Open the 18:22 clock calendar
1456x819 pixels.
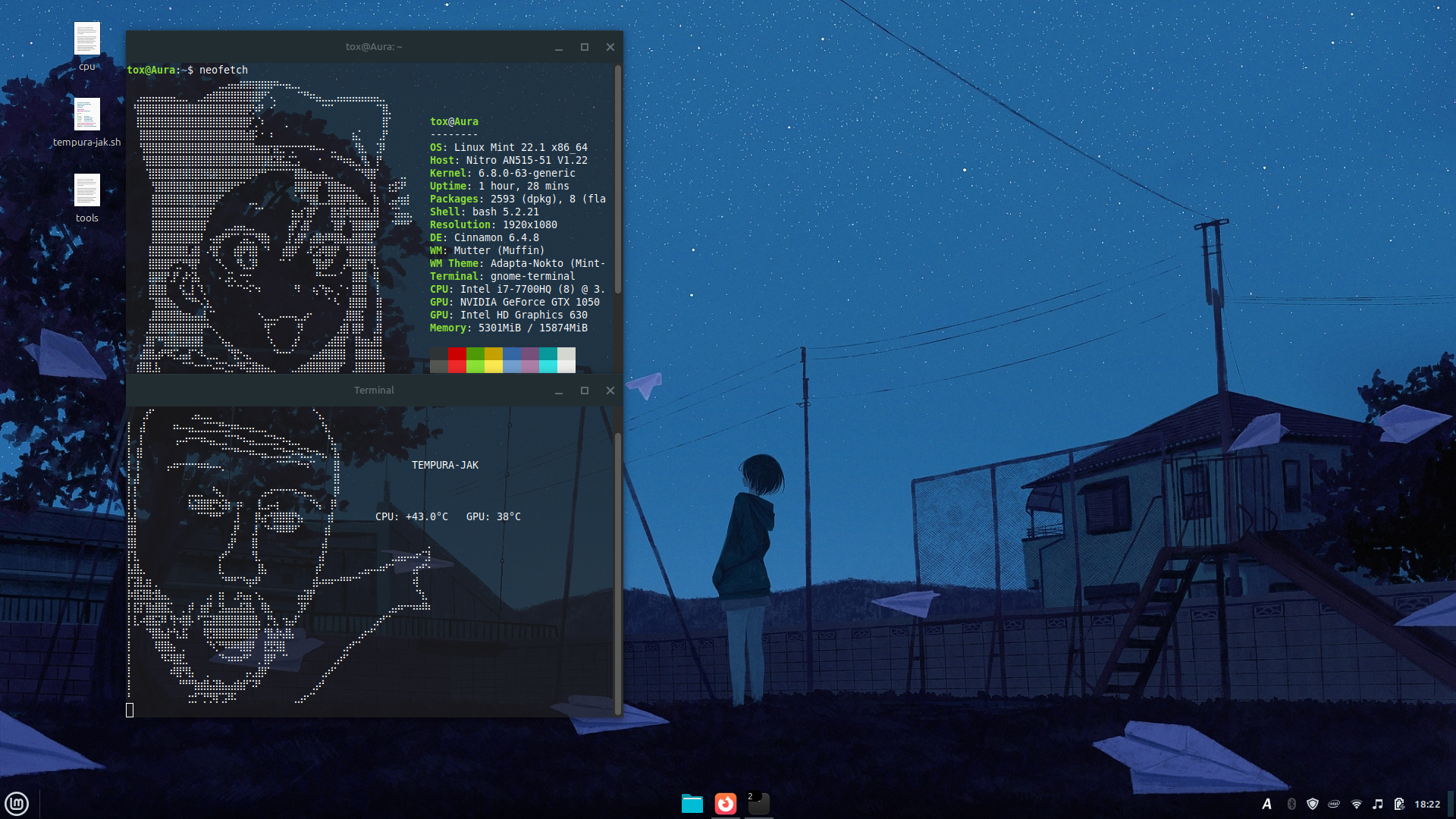pyautogui.click(x=1427, y=804)
